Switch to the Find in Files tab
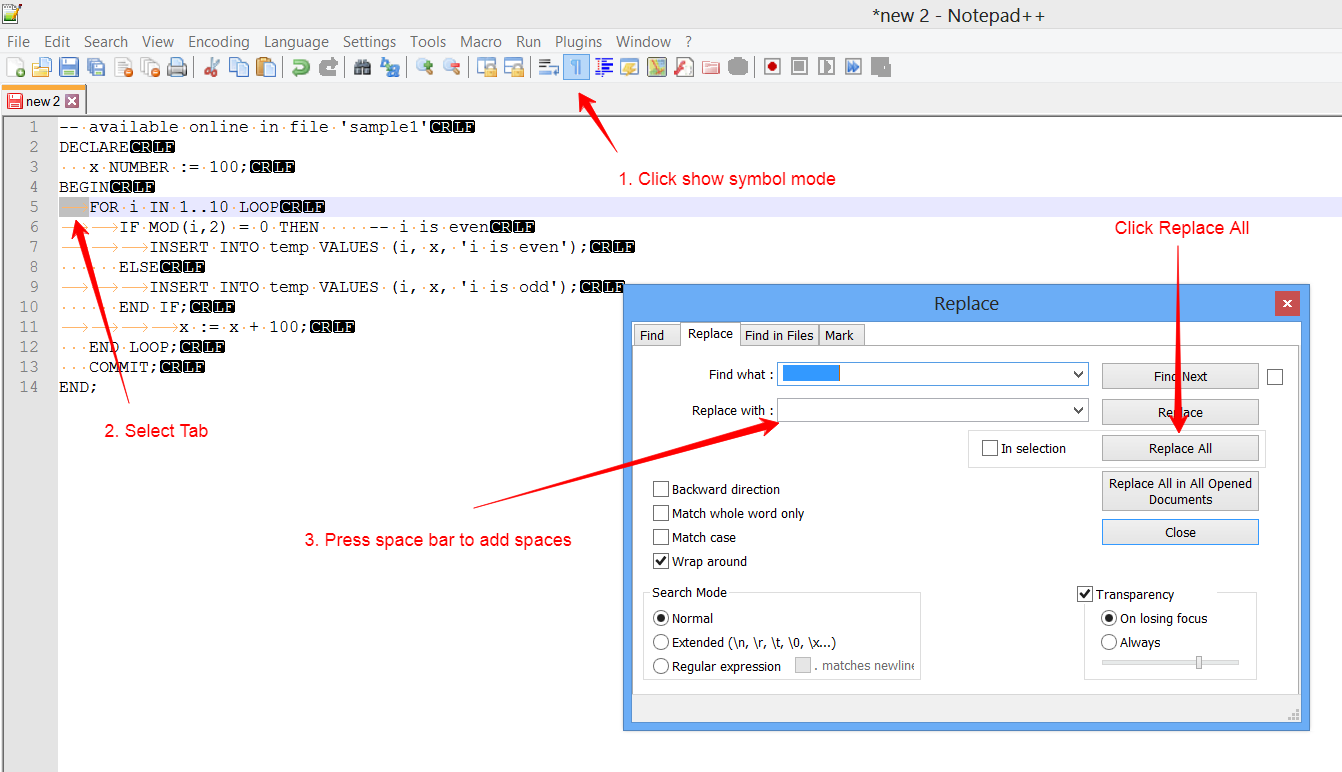The image size is (1342, 772). click(x=778, y=334)
